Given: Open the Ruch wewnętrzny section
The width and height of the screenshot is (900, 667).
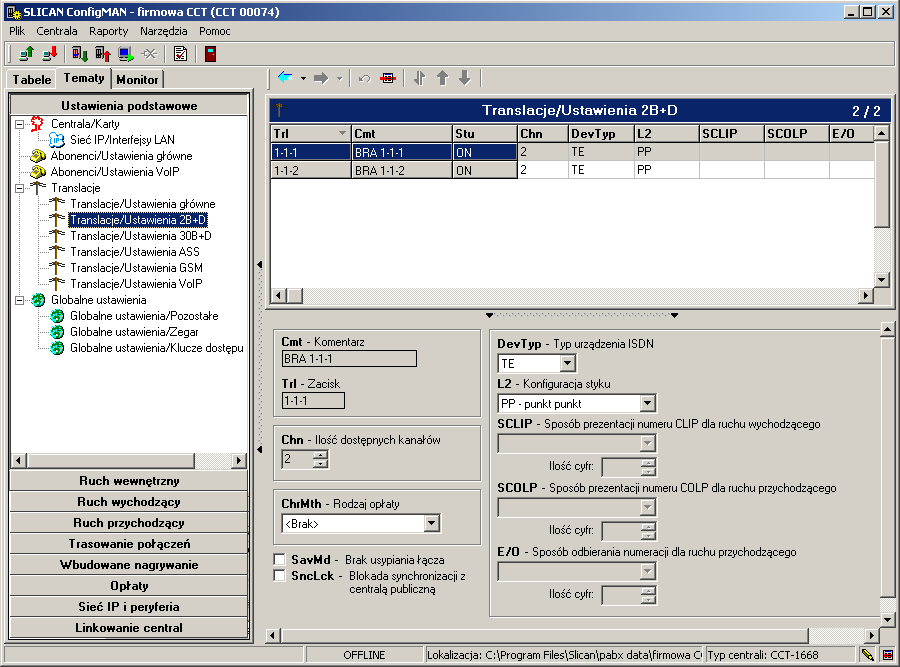Looking at the screenshot, I should (129, 480).
